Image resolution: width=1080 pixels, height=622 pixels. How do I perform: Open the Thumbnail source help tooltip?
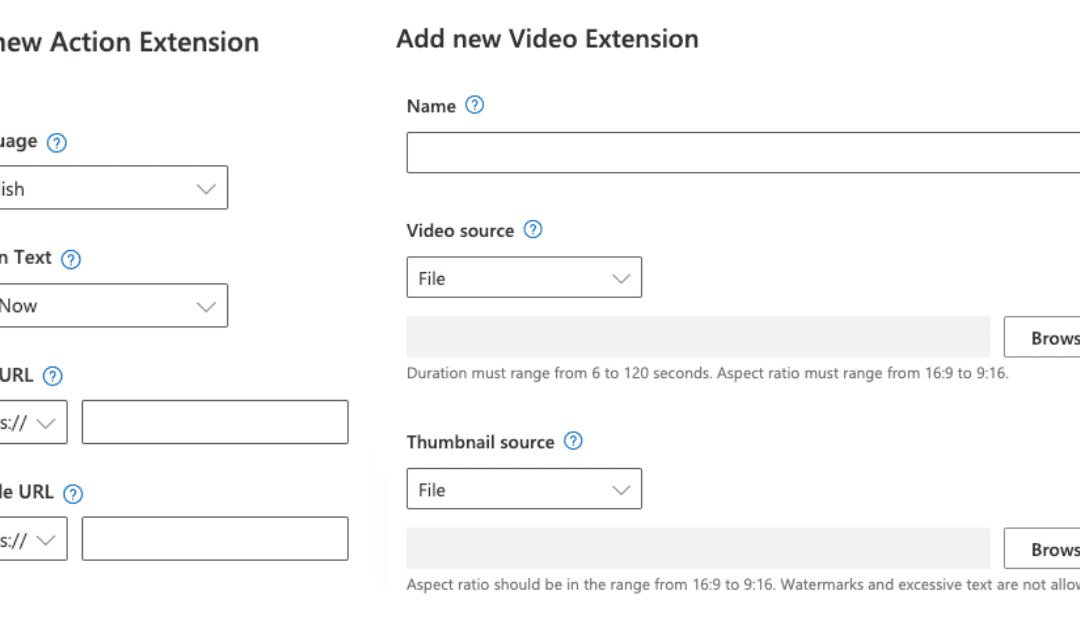[x=572, y=441]
